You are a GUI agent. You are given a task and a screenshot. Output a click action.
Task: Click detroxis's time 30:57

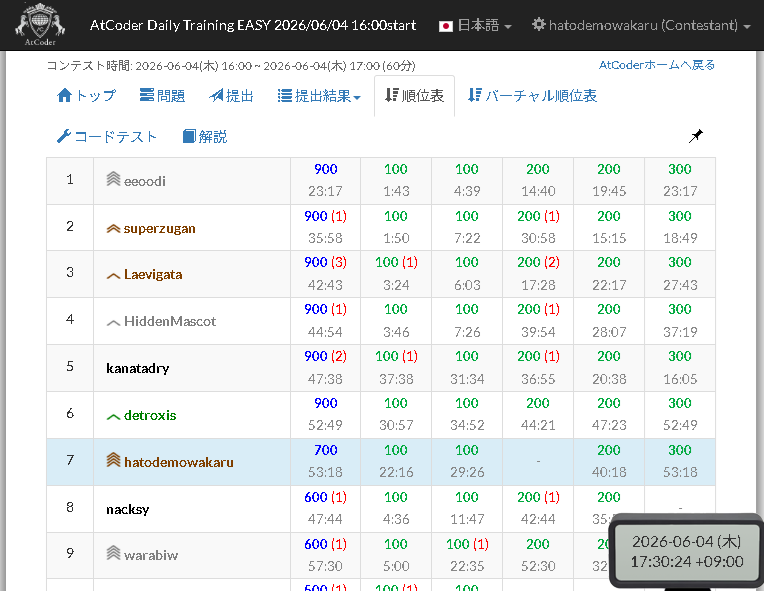pyautogui.click(x=396, y=425)
